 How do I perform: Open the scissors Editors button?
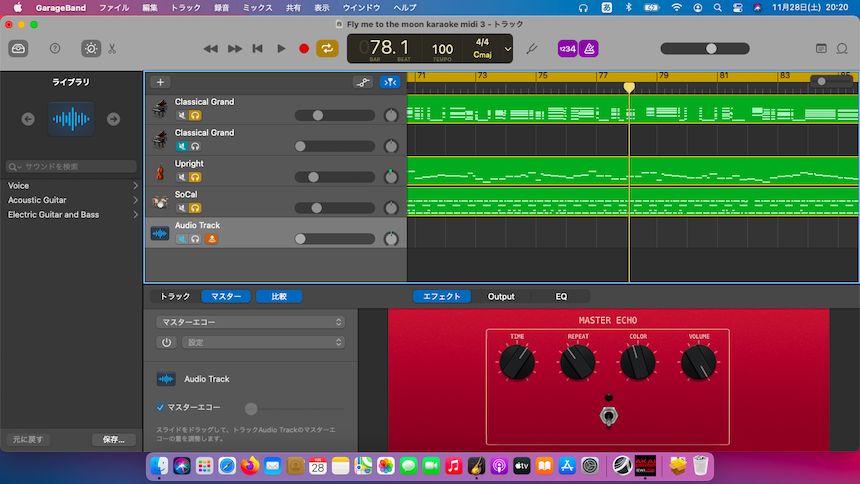pyautogui.click(x=112, y=49)
